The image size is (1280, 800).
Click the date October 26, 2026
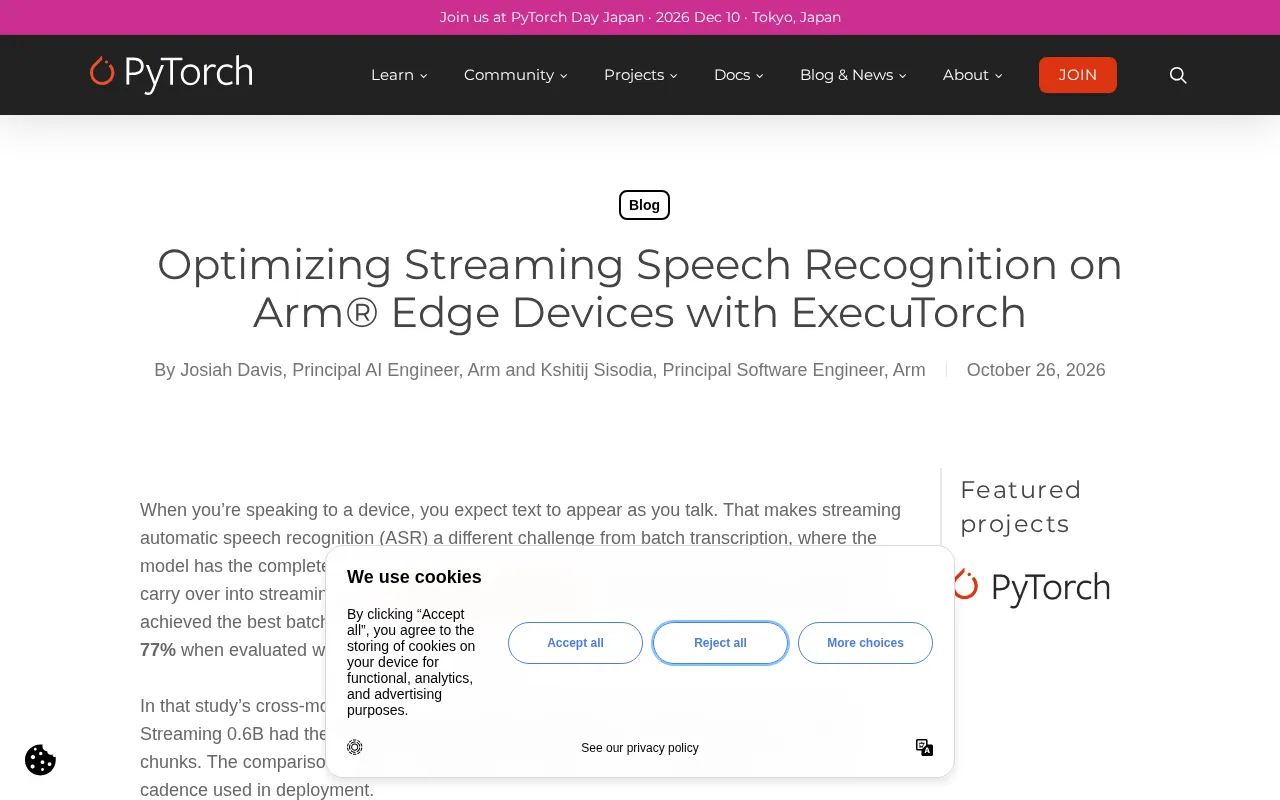click(x=1036, y=370)
